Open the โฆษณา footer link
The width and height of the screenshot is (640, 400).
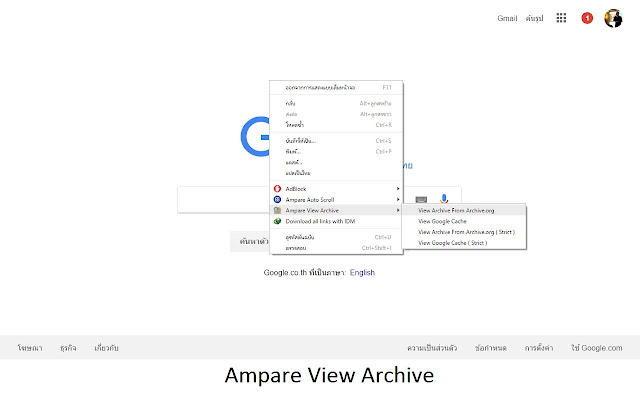click(30, 348)
